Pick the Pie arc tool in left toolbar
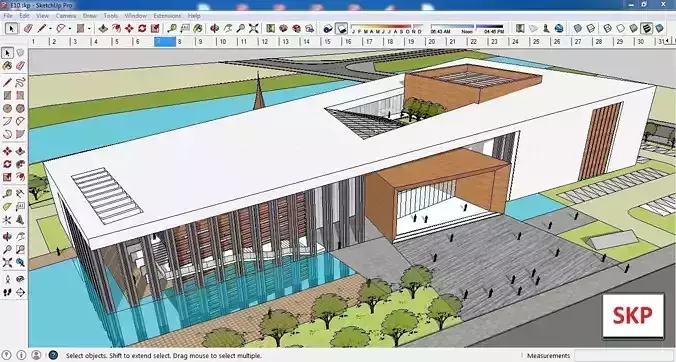Screen dimensions: 676x362 [x=20, y=134]
